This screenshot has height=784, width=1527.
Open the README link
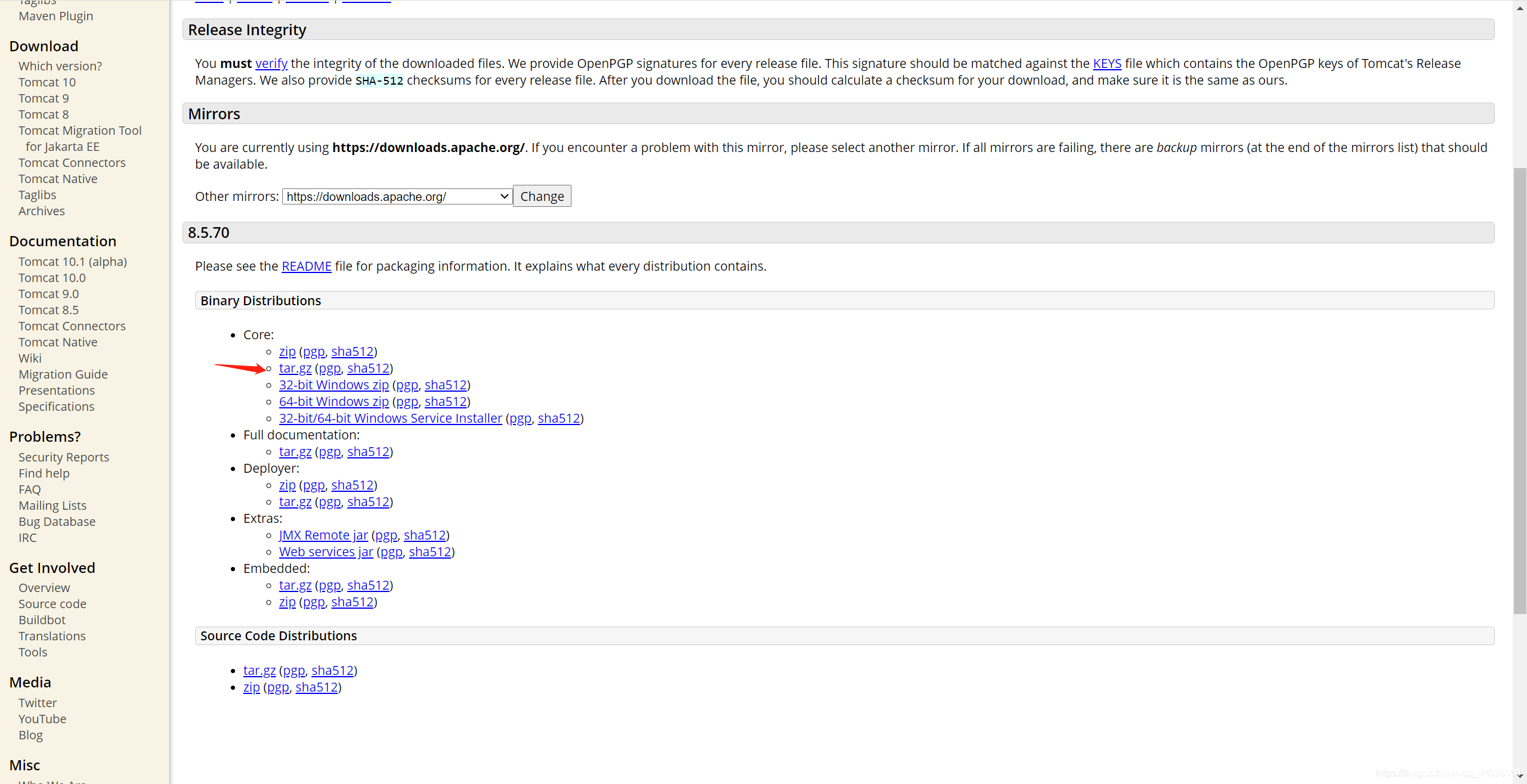[306, 267]
